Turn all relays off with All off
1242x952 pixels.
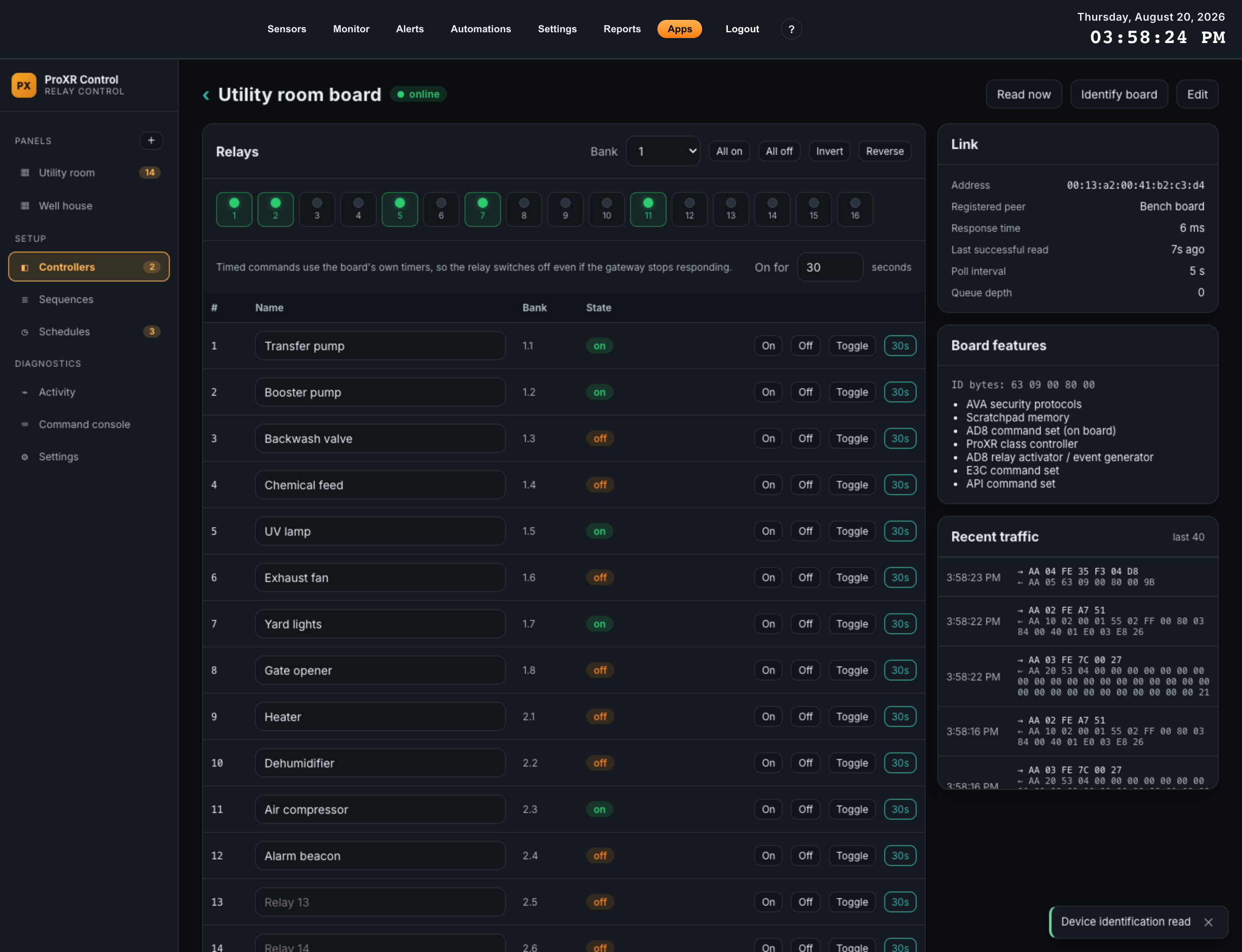(x=779, y=151)
